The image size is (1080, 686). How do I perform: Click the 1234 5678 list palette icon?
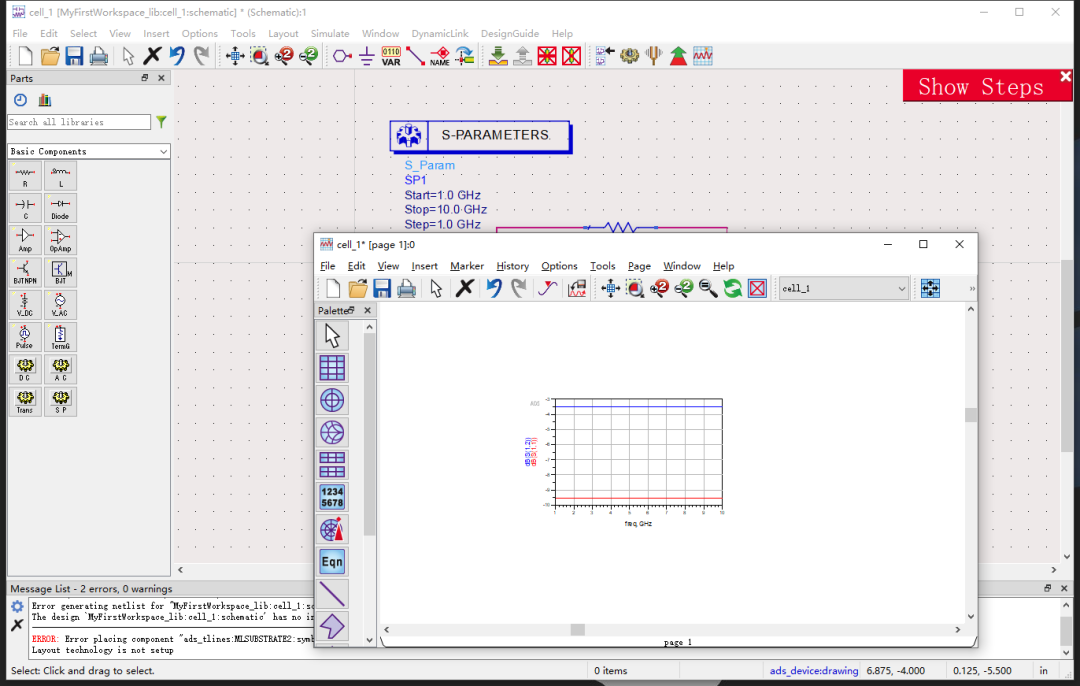[x=332, y=497]
